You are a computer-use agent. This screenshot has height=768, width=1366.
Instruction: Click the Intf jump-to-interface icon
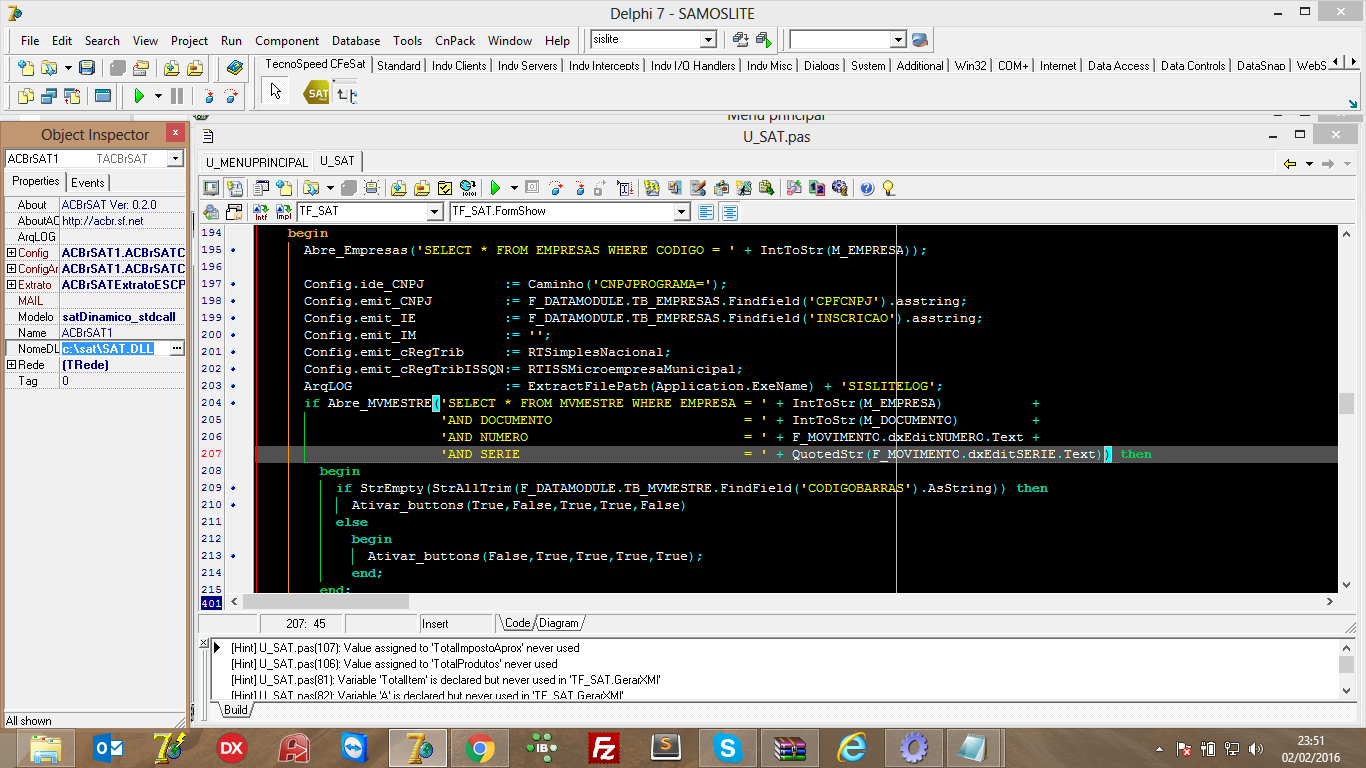[x=260, y=211]
